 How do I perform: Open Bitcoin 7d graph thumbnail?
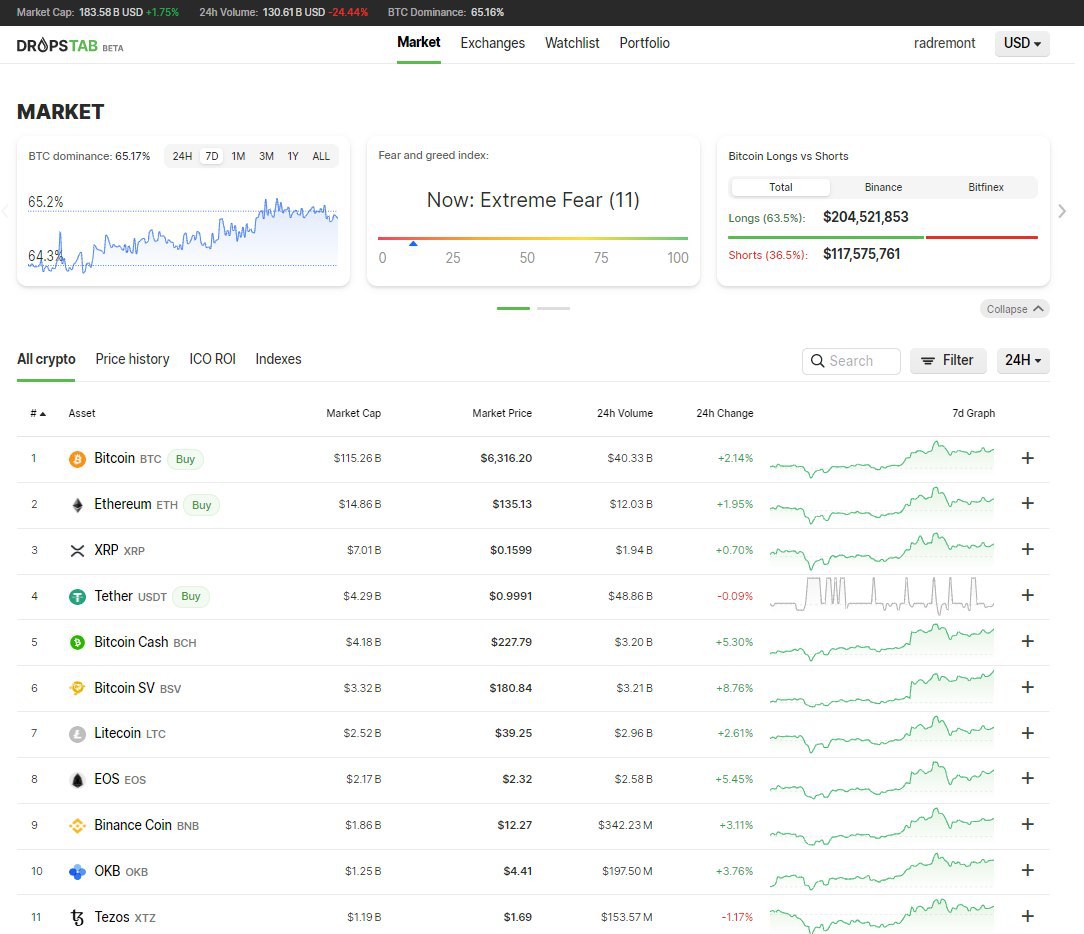[x=881, y=459]
